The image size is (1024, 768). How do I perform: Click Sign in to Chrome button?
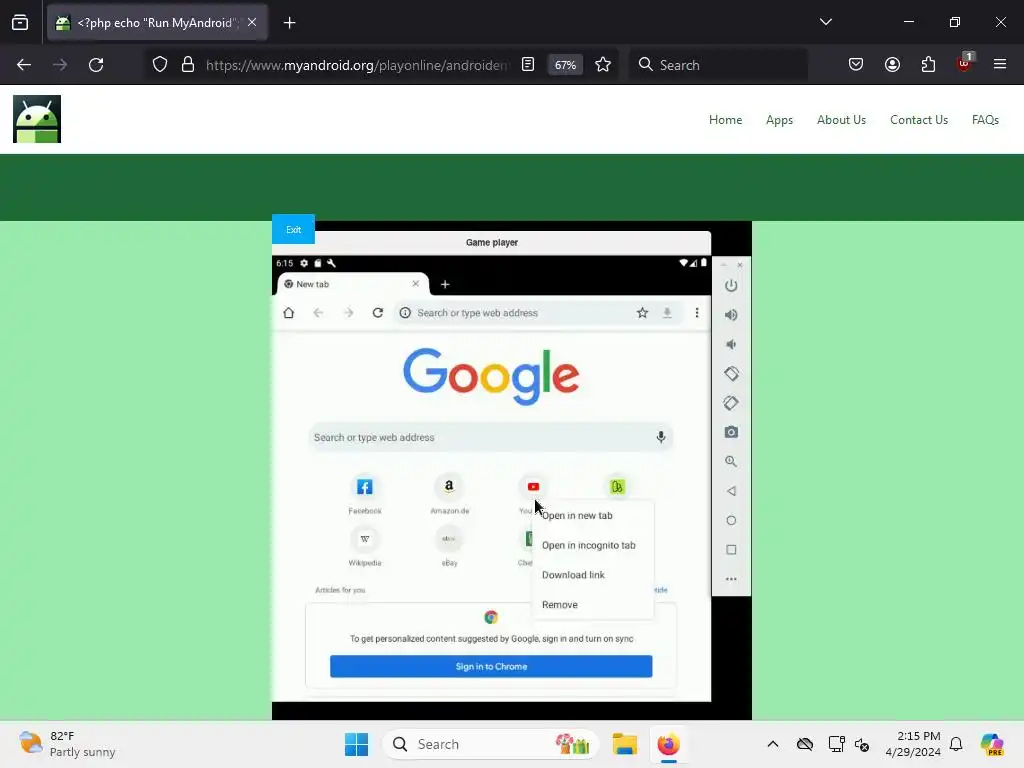(x=491, y=666)
